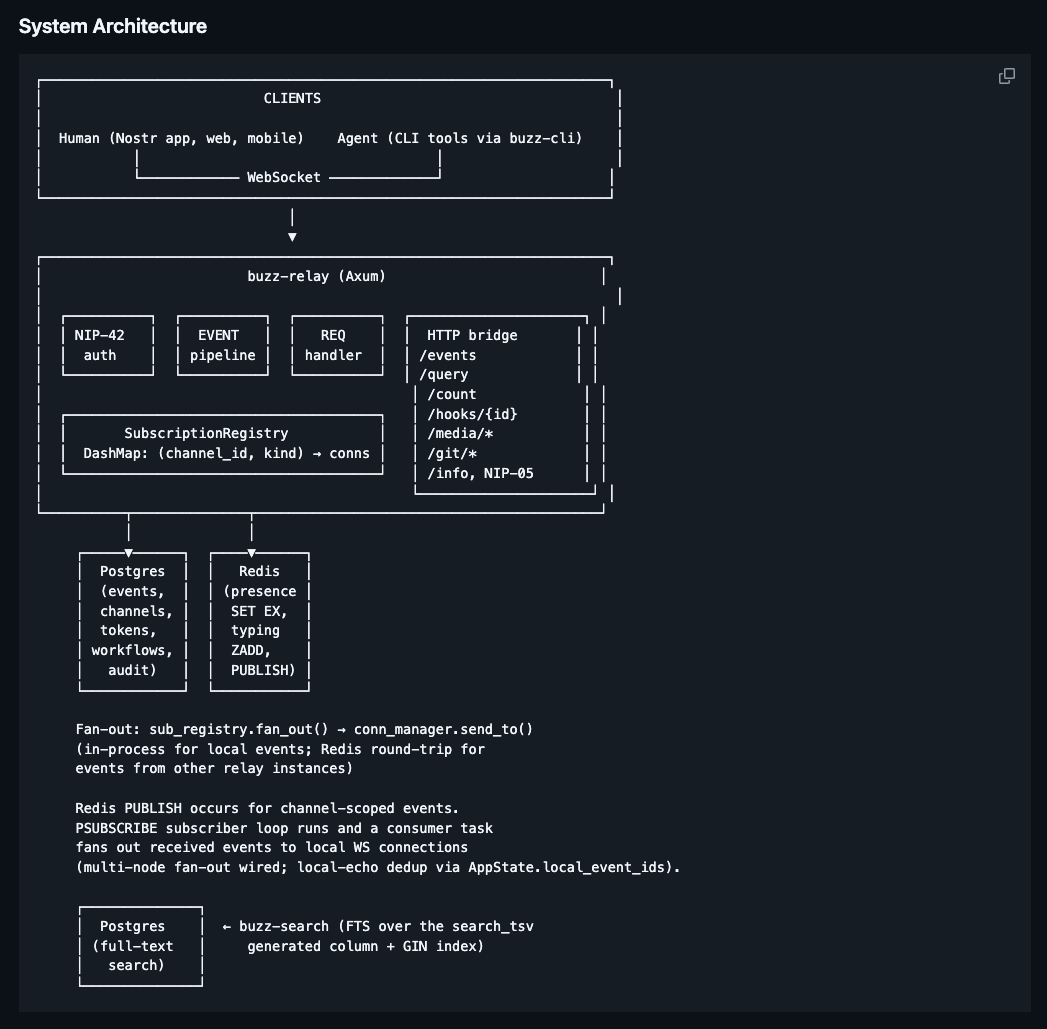Click the 'Redis' box title
Viewport: 1047px width, 1029px height.
pyautogui.click(x=259, y=572)
